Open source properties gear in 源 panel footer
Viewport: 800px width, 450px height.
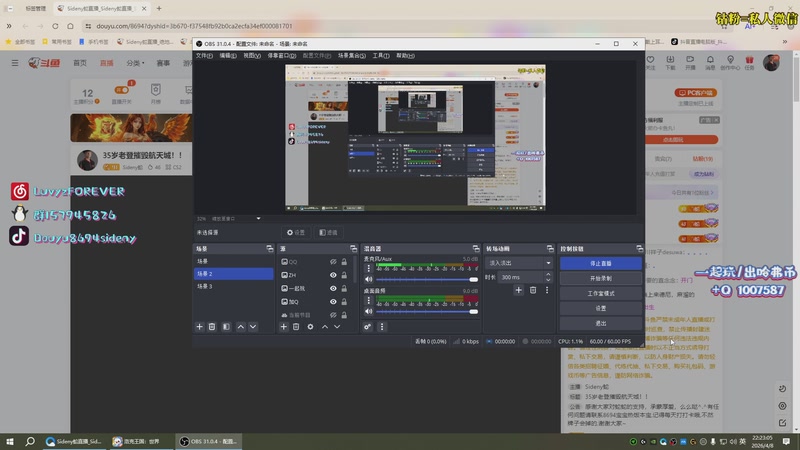pyautogui.click(x=310, y=327)
